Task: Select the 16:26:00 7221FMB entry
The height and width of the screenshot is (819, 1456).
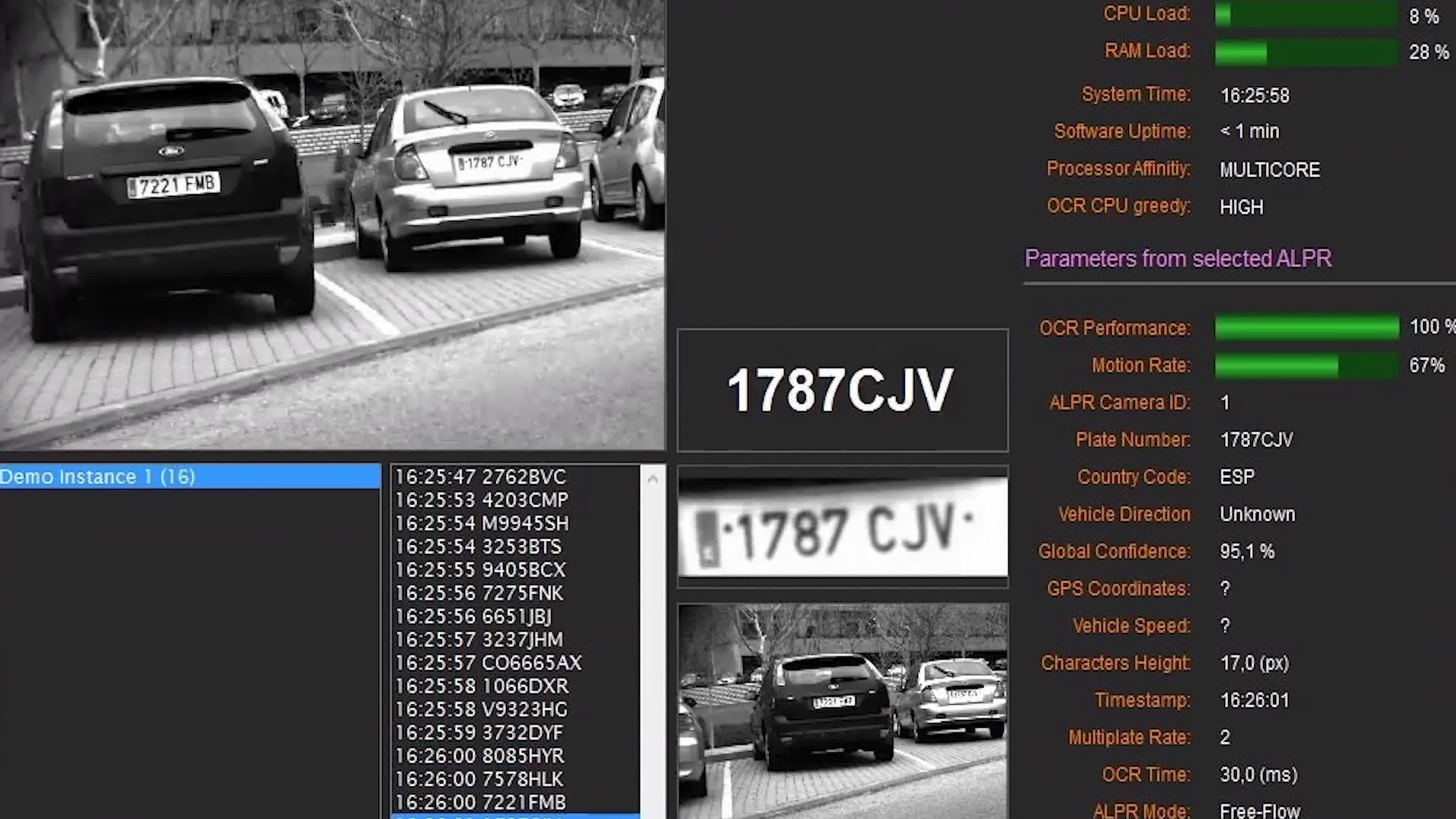Action: click(x=480, y=802)
